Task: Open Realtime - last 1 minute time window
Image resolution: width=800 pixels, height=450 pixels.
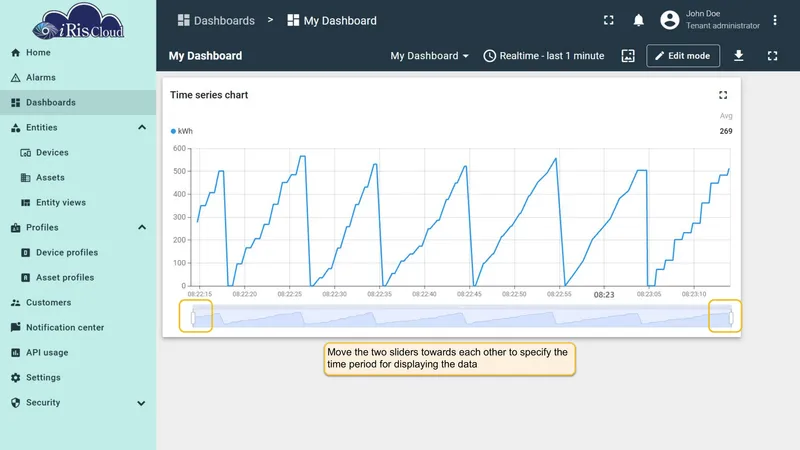Action: point(543,56)
